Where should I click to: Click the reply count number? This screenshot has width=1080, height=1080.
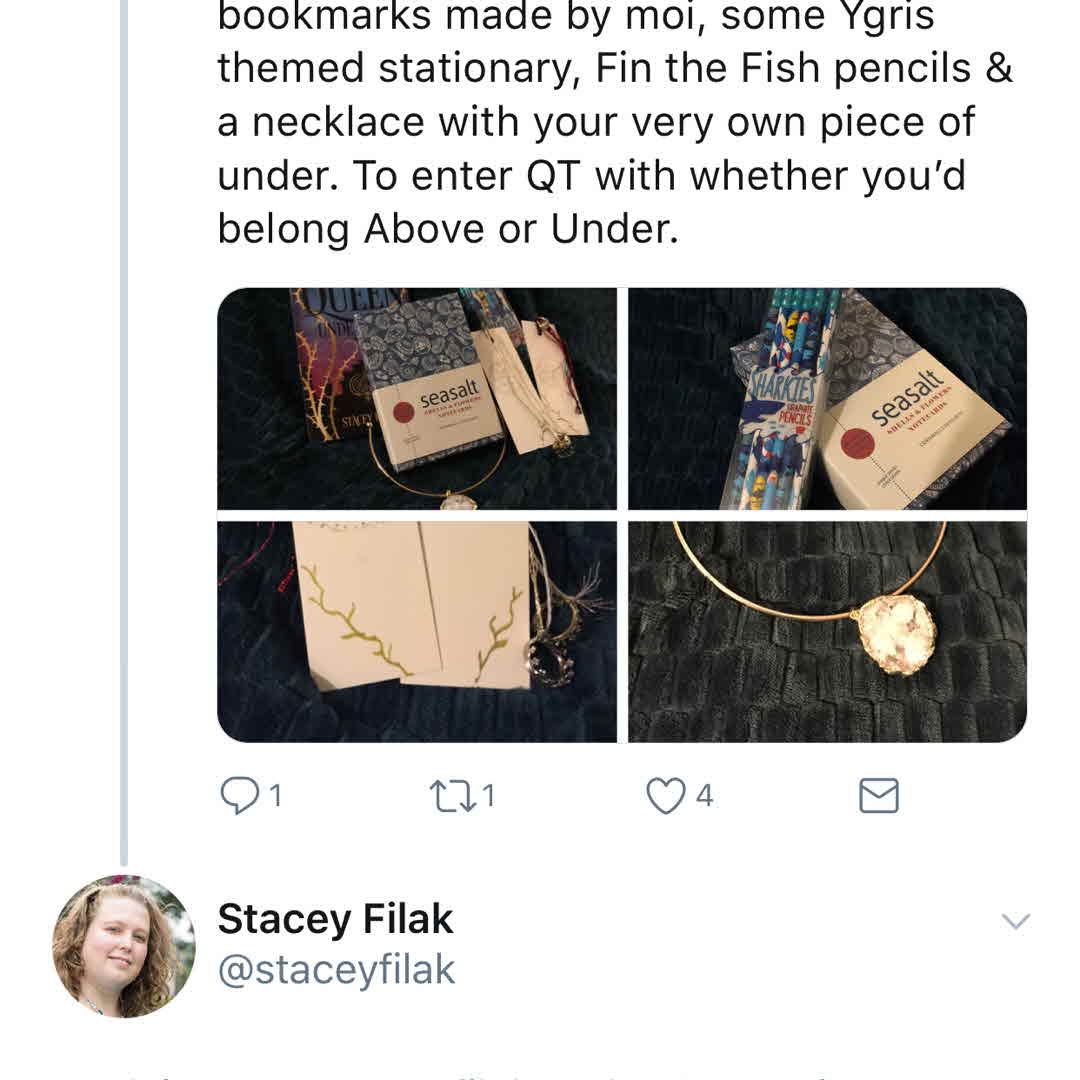(274, 796)
